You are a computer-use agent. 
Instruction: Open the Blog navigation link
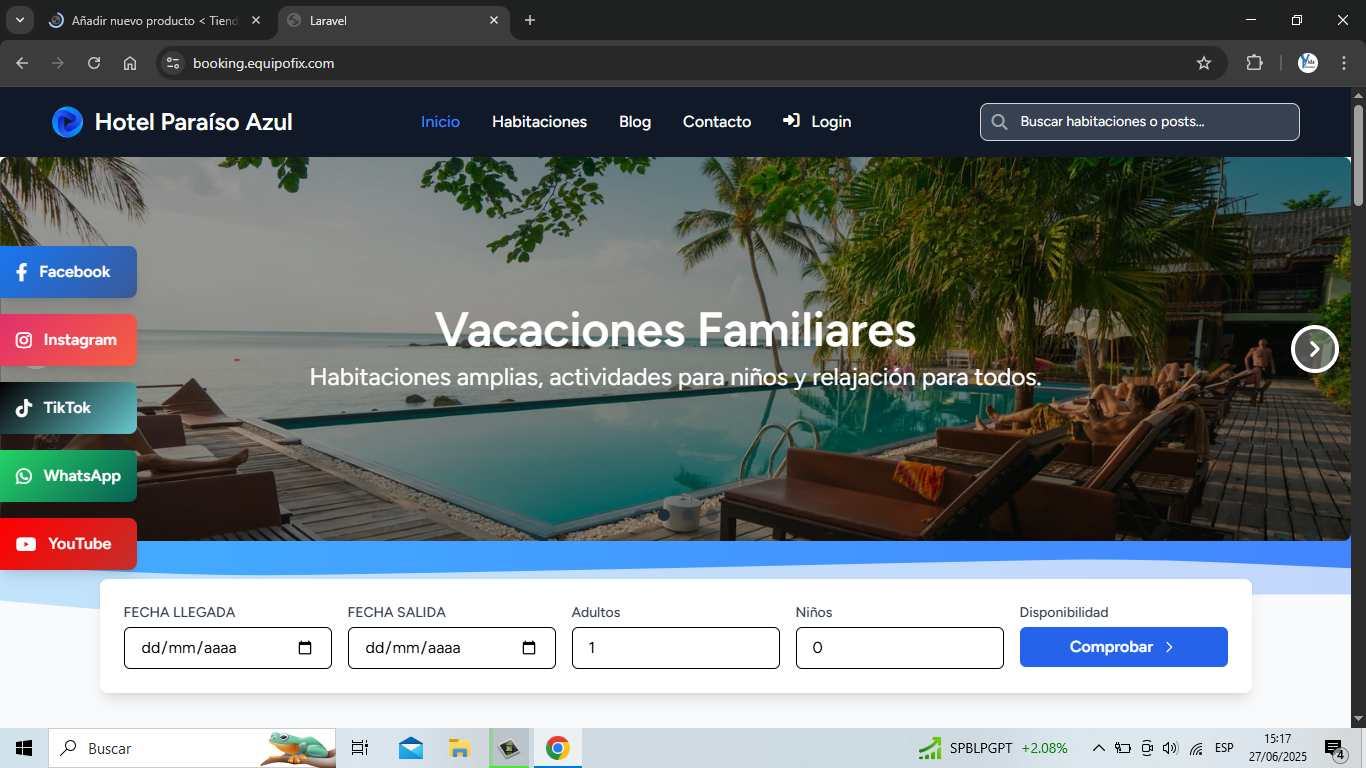(x=635, y=122)
